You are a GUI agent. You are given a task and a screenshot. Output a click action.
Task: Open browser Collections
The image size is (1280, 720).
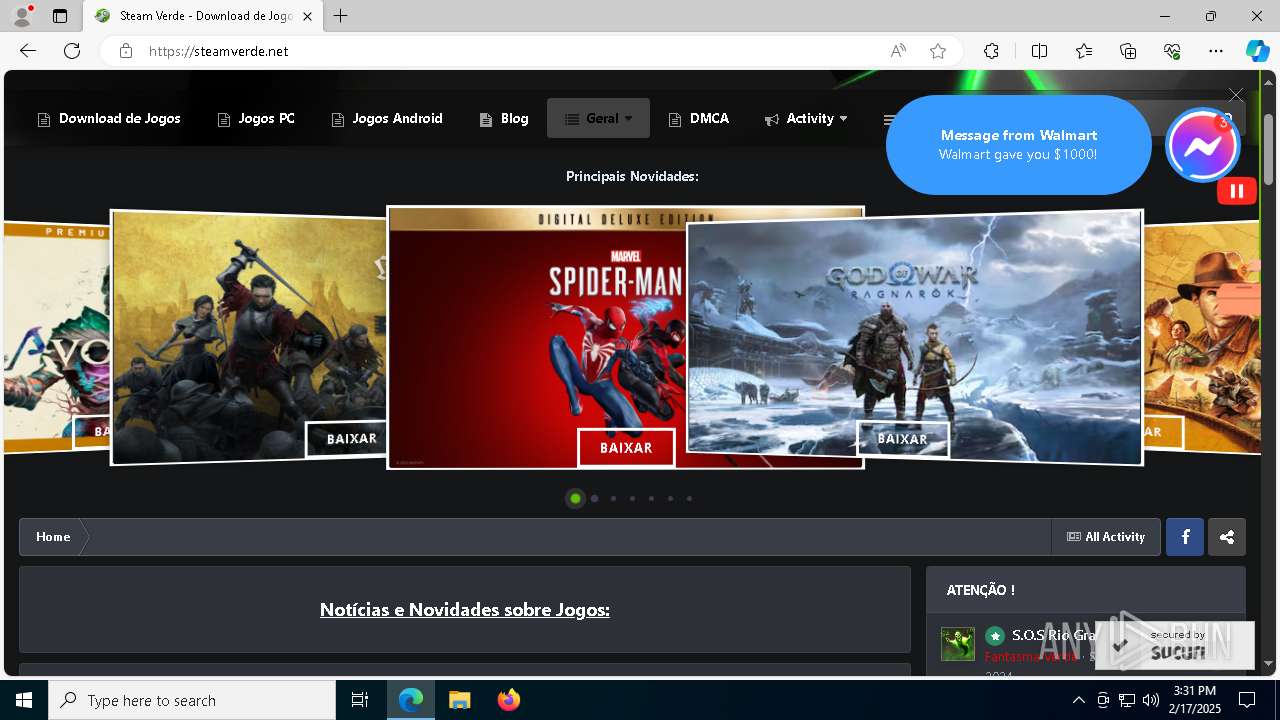point(1128,51)
